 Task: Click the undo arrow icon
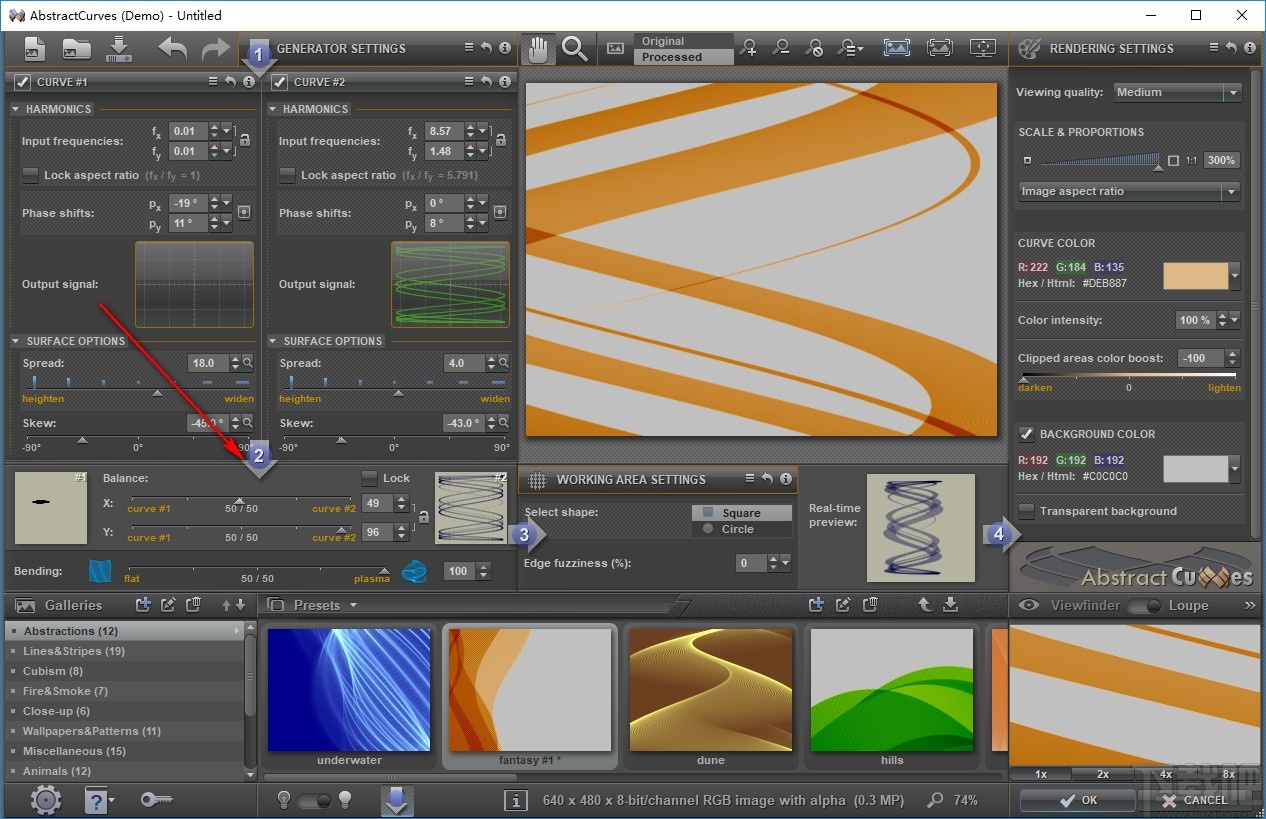pyautogui.click(x=172, y=48)
